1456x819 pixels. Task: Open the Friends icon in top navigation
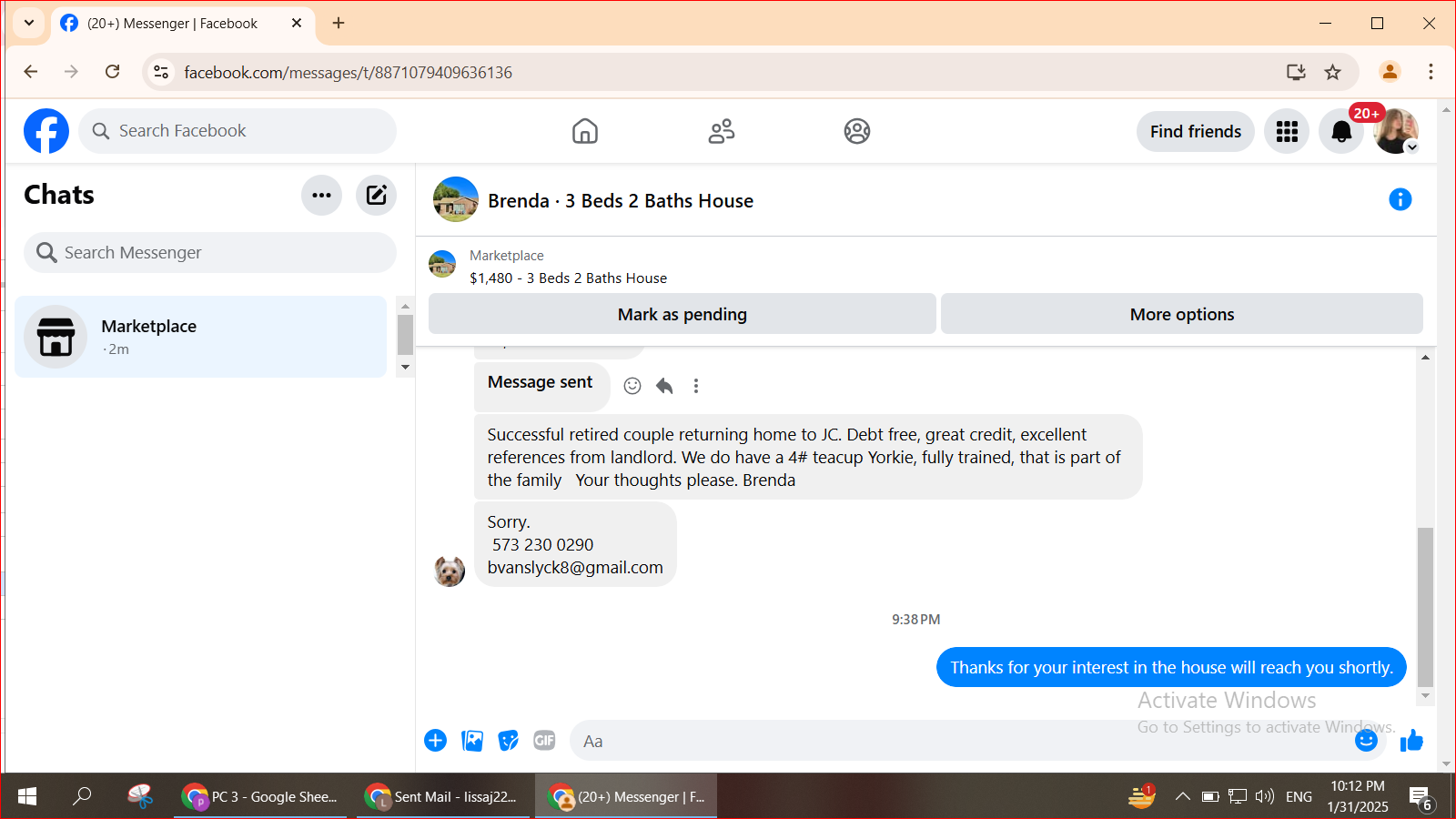coord(722,131)
